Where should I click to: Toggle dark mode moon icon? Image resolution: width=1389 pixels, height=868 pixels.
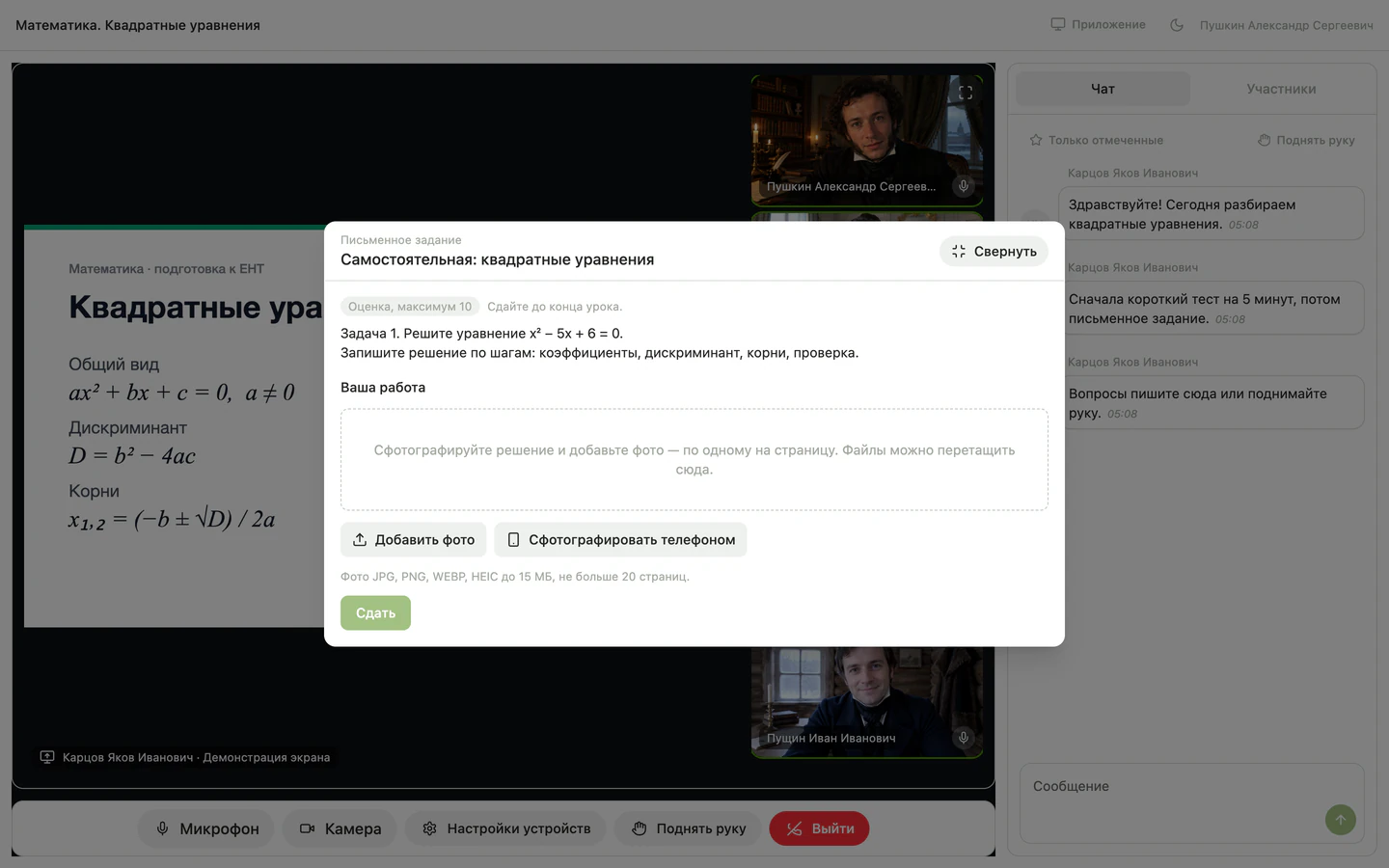(x=1177, y=25)
